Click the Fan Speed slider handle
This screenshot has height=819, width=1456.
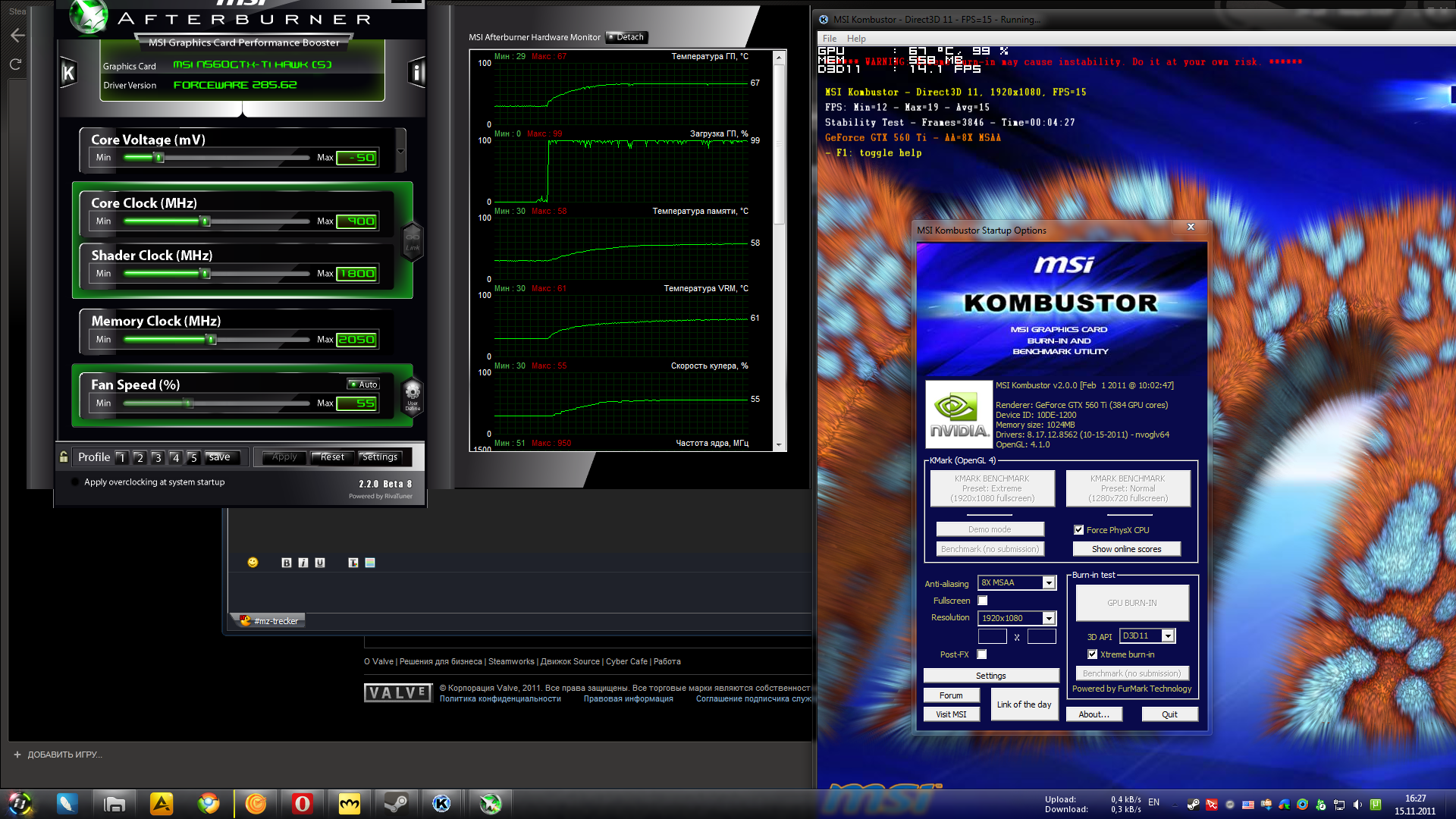188,403
